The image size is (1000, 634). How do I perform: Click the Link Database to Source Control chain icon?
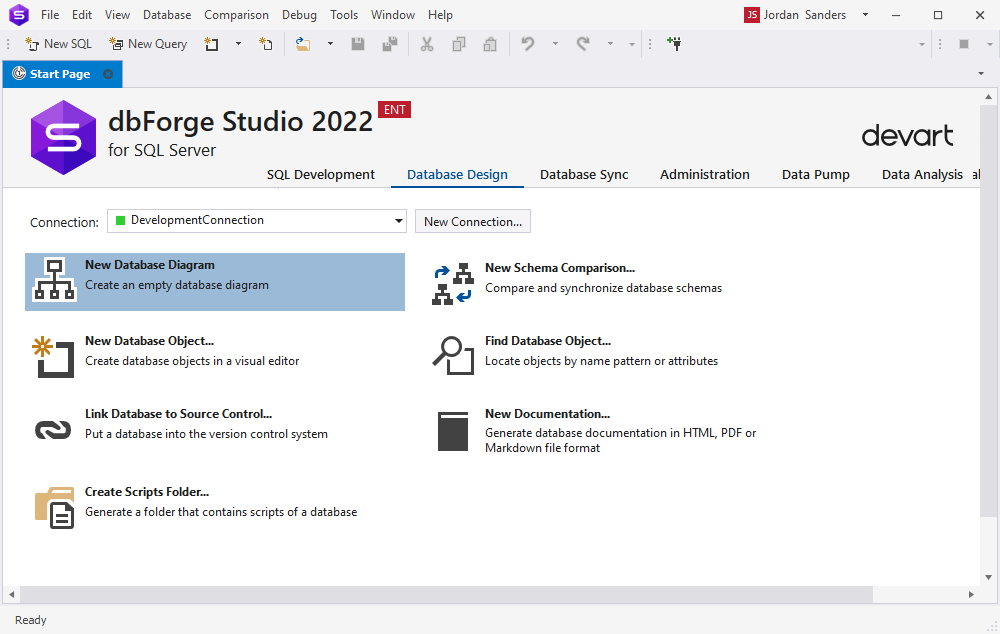[53, 430]
